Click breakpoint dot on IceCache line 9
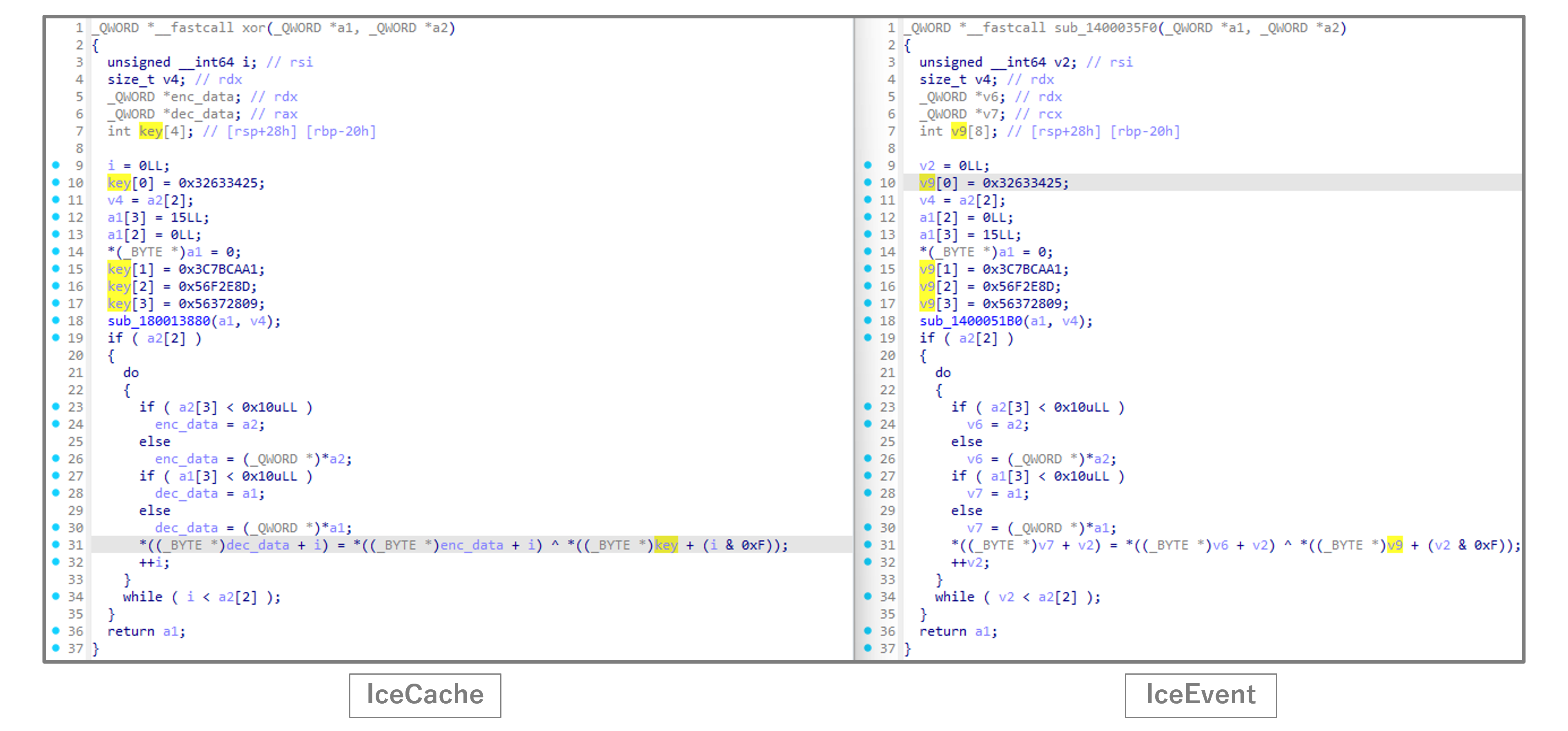 click(56, 165)
